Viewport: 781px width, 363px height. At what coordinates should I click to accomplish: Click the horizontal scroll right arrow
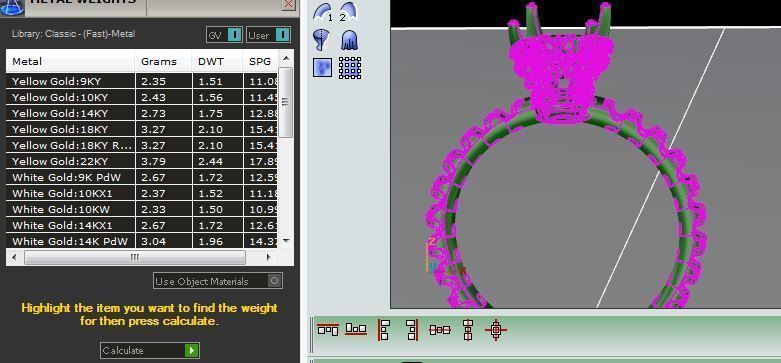(269, 257)
